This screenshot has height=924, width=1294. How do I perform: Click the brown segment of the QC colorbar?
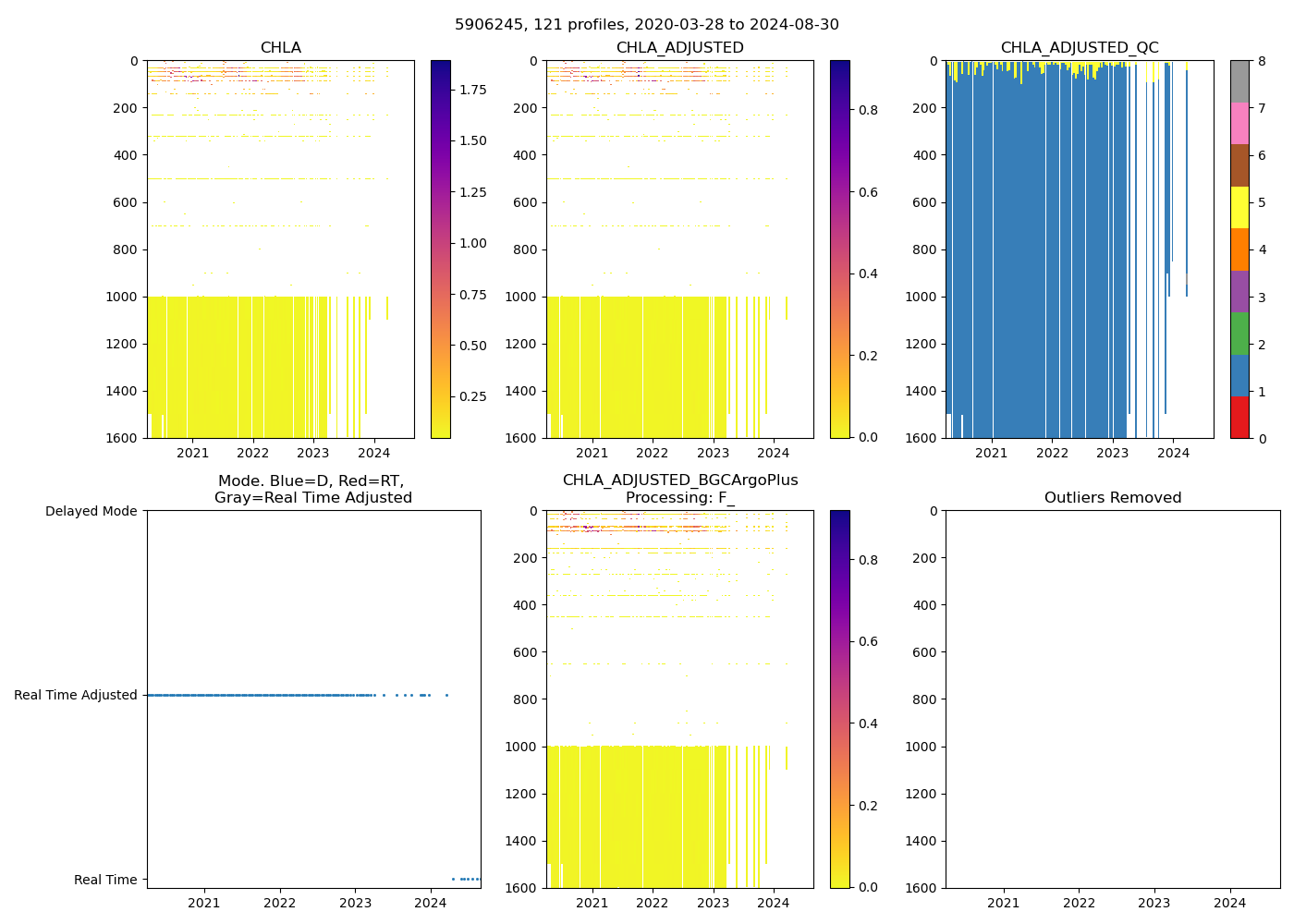(x=1239, y=165)
